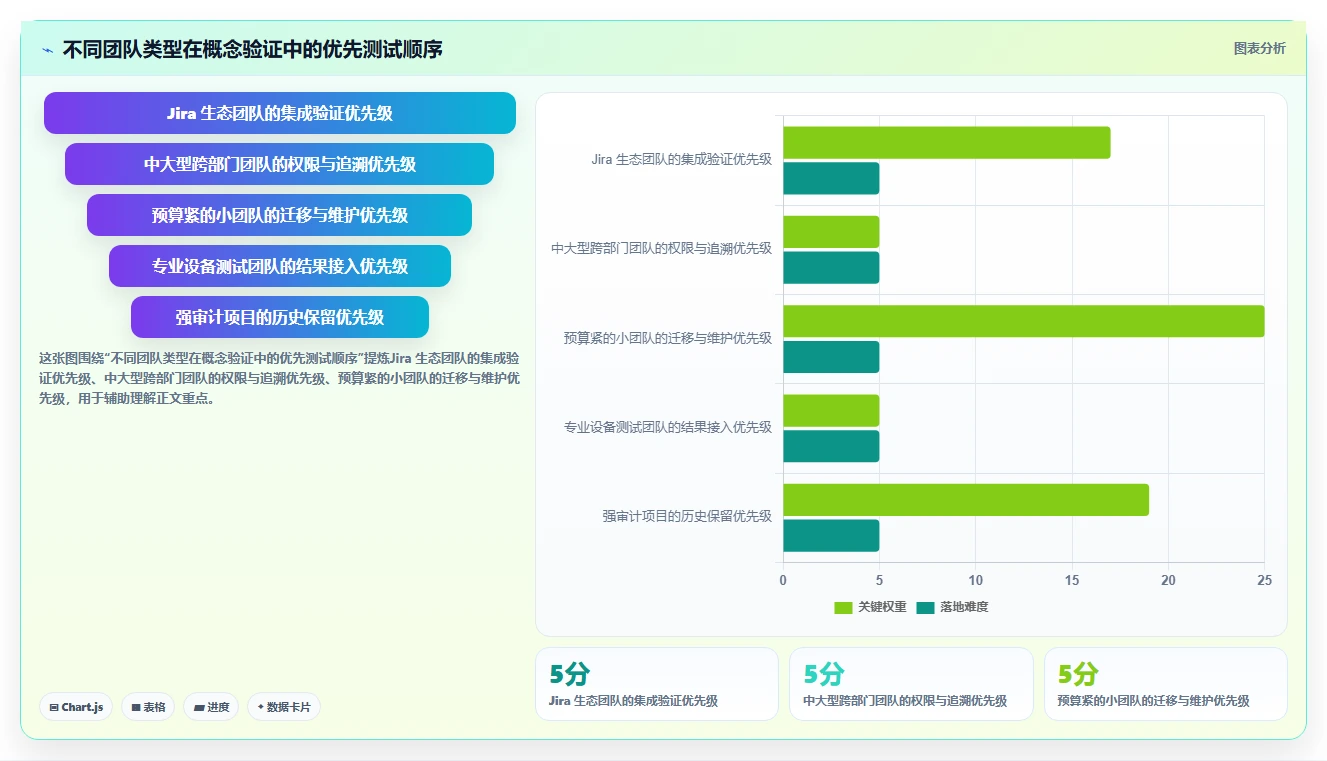Toggle the 落地难度 legend color box
The height and width of the screenshot is (761, 1327).
click(x=925, y=607)
